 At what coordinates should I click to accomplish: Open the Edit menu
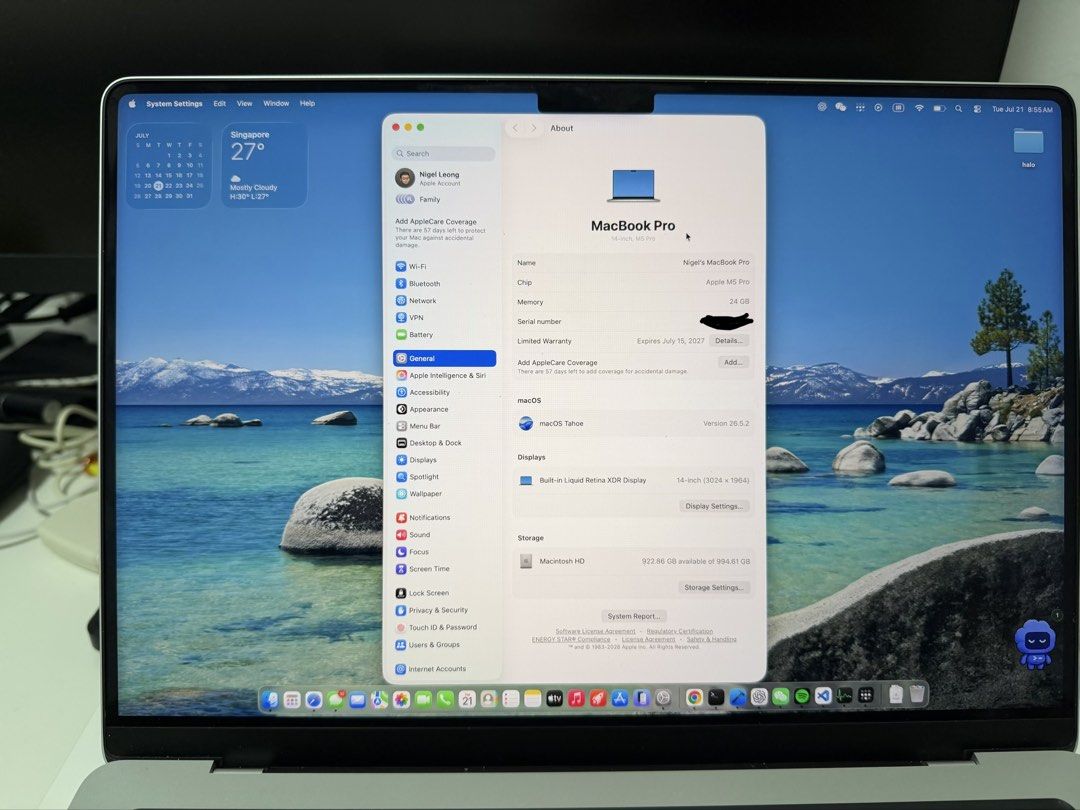coord(220,104)
